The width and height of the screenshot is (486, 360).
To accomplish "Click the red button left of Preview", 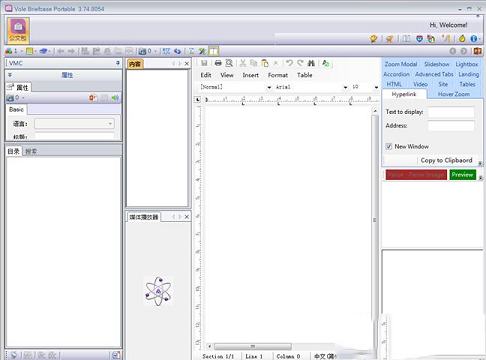I will (x=416, y=175).
